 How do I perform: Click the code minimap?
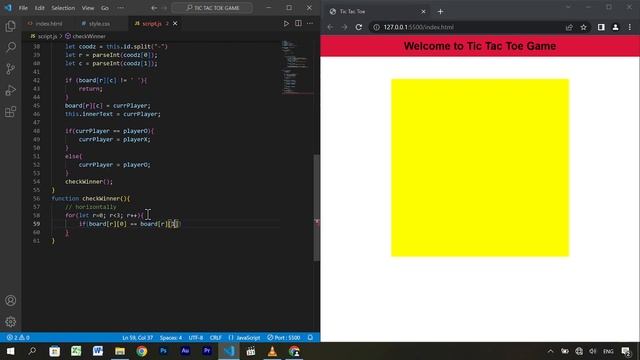(x=297, y=67)
